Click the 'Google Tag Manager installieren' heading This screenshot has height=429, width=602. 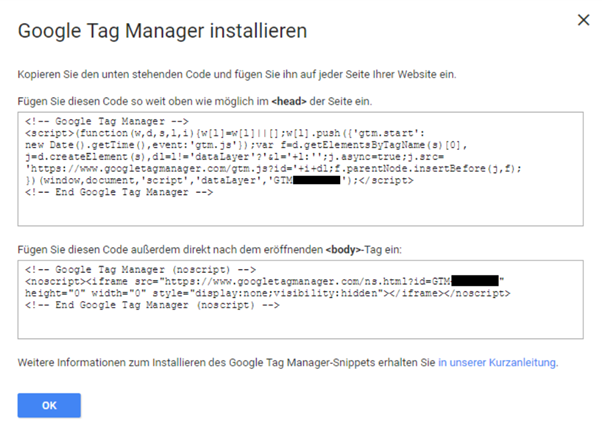tap(162, 31)
